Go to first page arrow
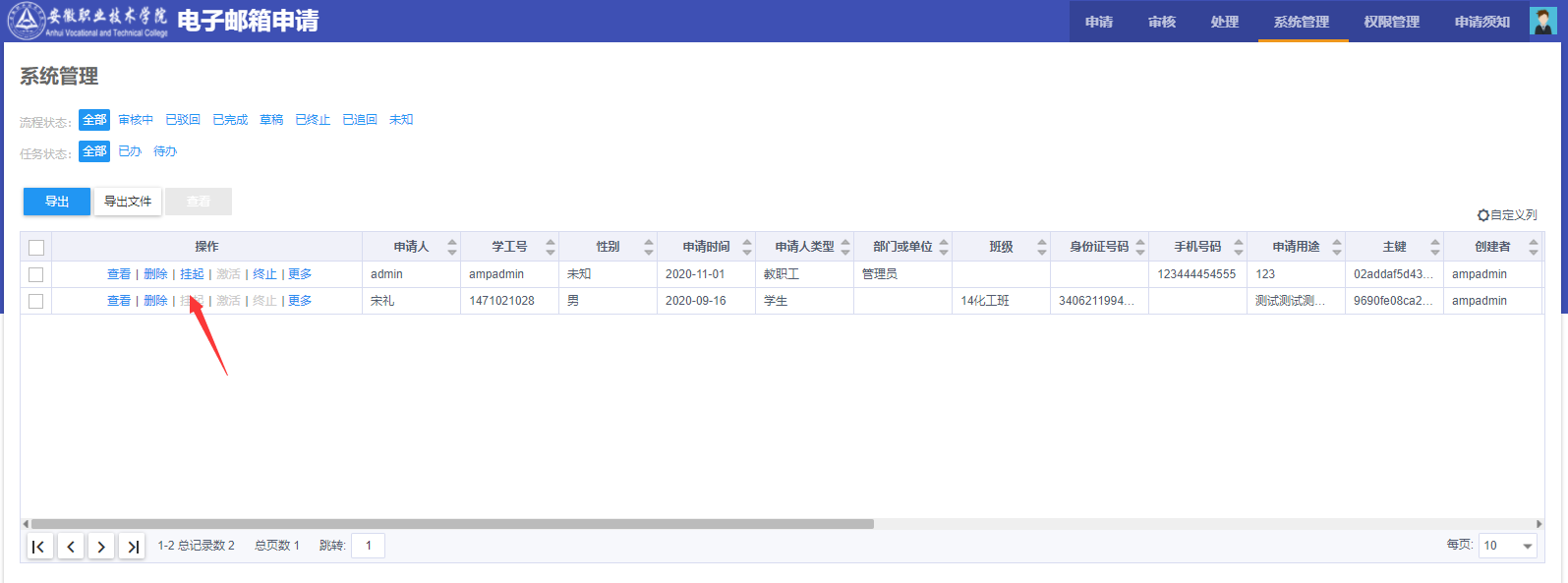 [x=38, y=547]
